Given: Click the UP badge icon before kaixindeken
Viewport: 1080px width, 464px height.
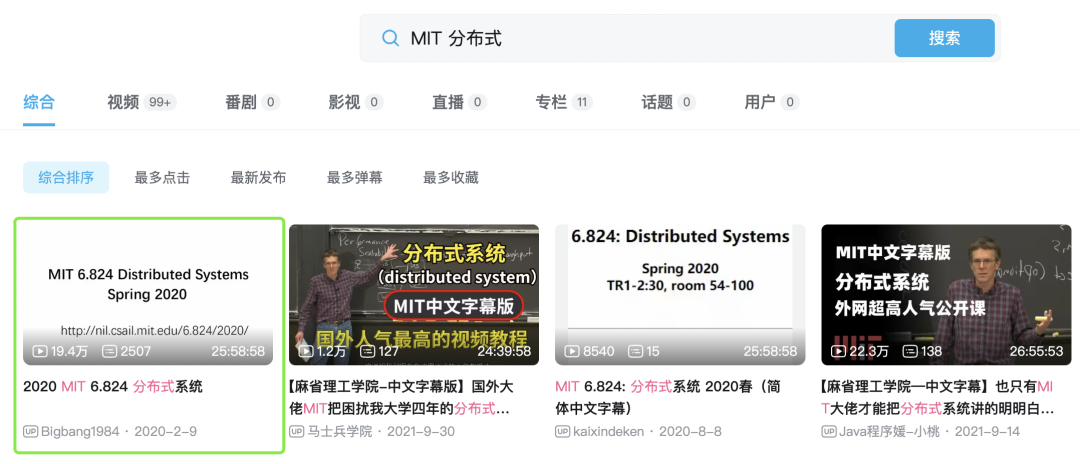Looking at the screenshot, I should click(x=563, y=432).
